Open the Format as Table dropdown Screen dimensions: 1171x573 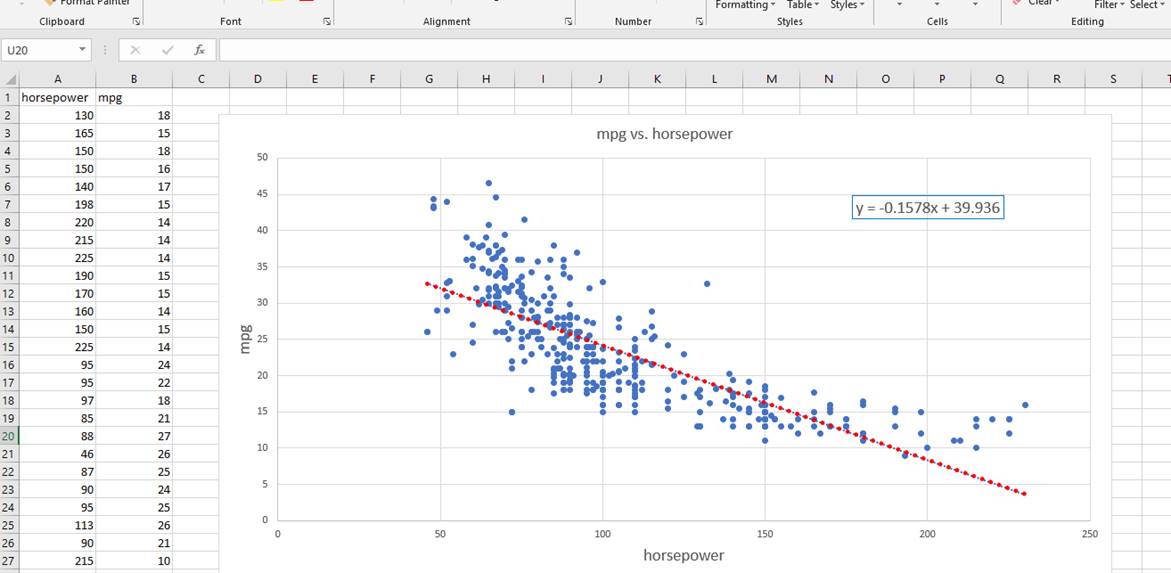click(x=803, y=4)
